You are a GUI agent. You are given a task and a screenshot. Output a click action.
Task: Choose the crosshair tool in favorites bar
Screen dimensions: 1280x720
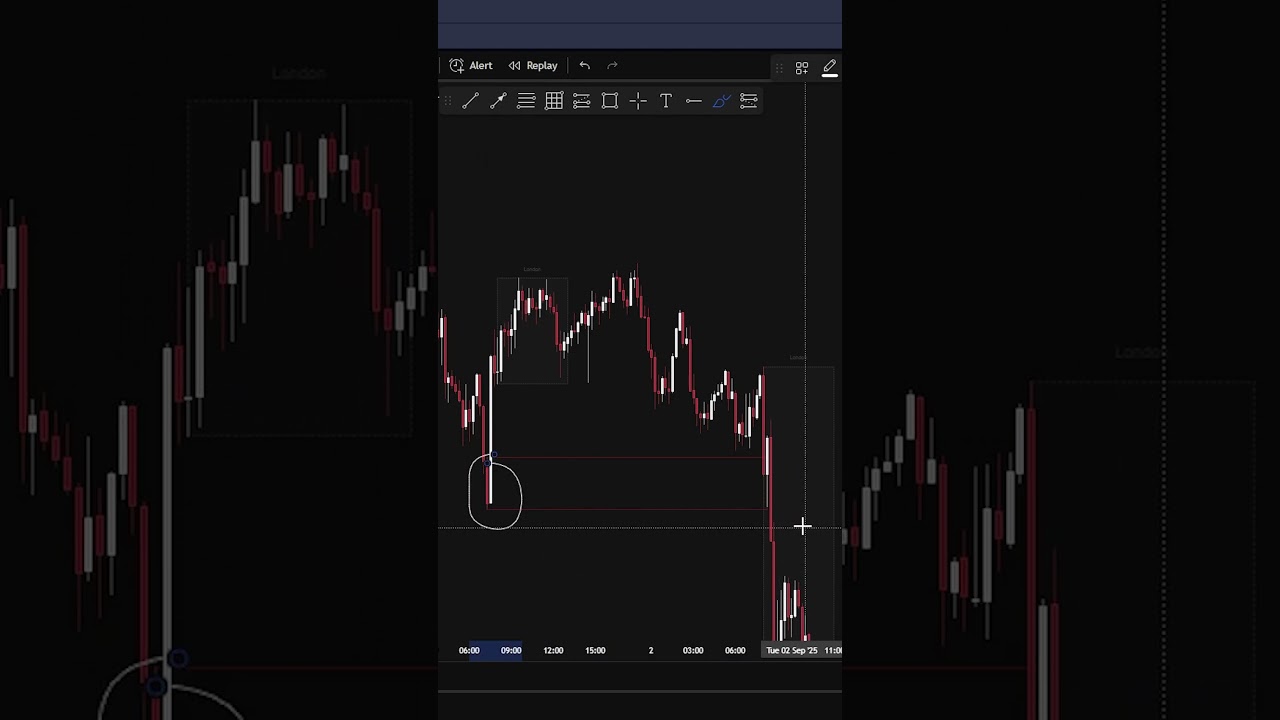pyautogui.click(x=638, y=101)
